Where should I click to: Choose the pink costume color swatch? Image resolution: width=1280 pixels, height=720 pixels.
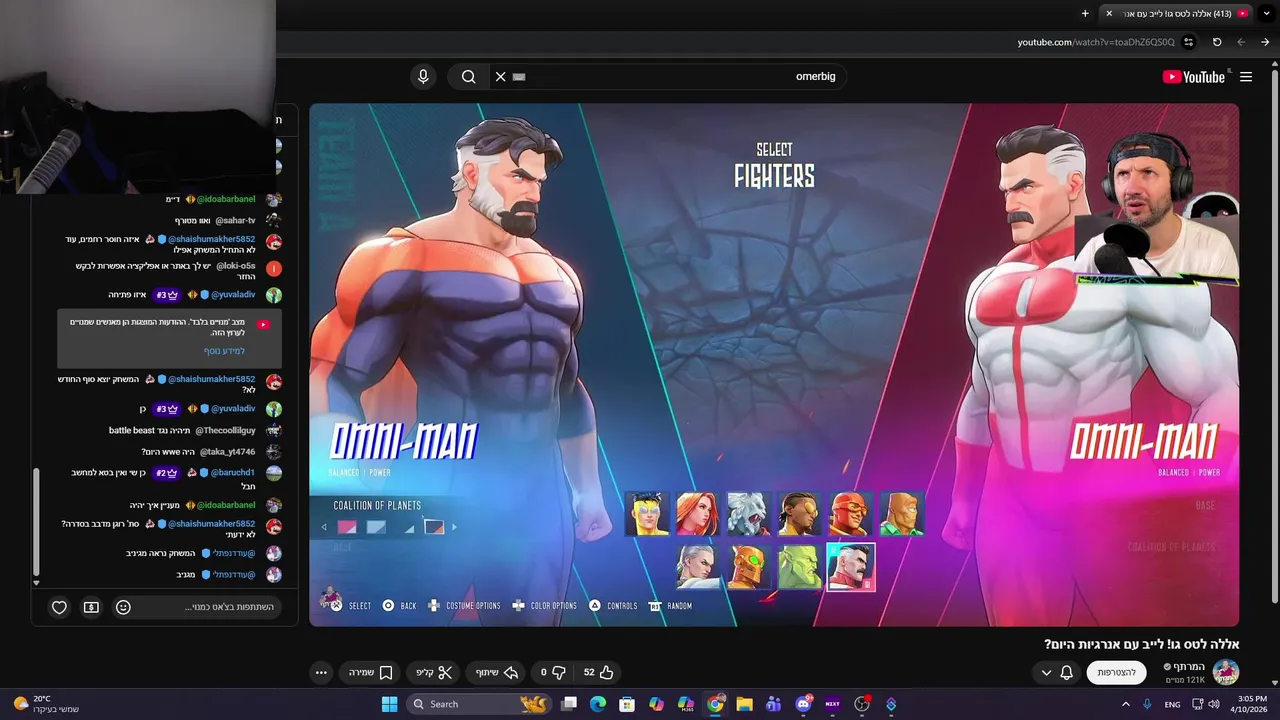pos(347,527)
